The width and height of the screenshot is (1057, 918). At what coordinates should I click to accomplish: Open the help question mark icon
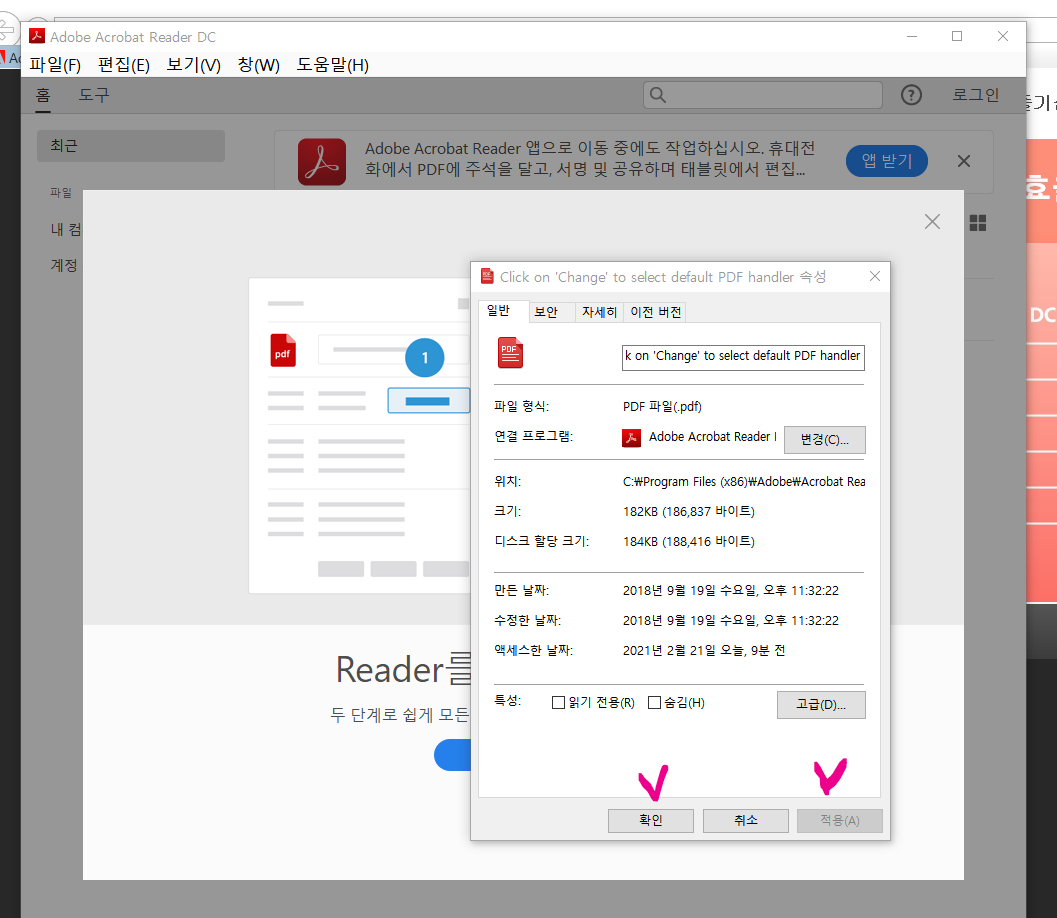pos(911,95)
